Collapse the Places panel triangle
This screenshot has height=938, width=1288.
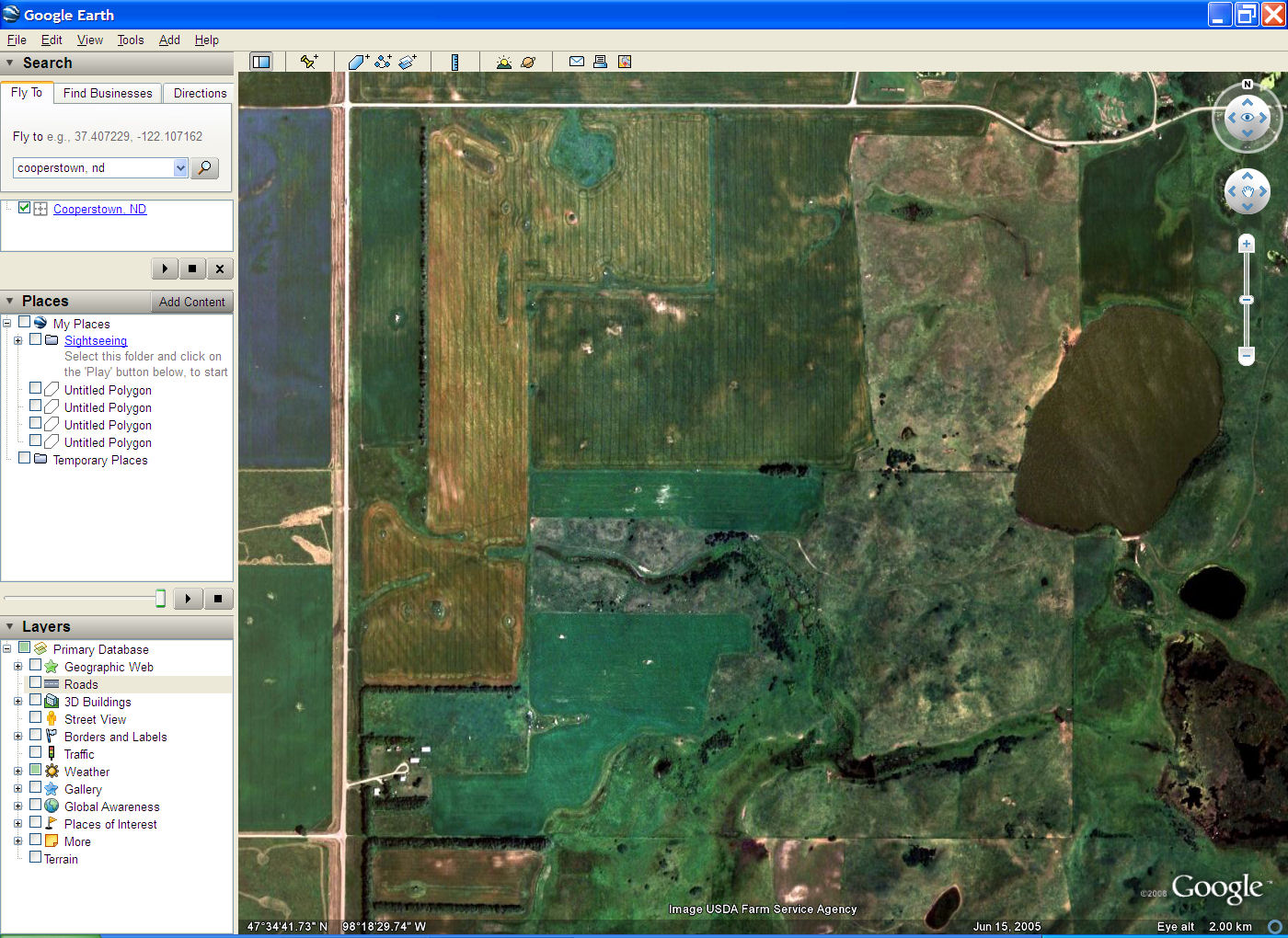click(x=10, y=302)
